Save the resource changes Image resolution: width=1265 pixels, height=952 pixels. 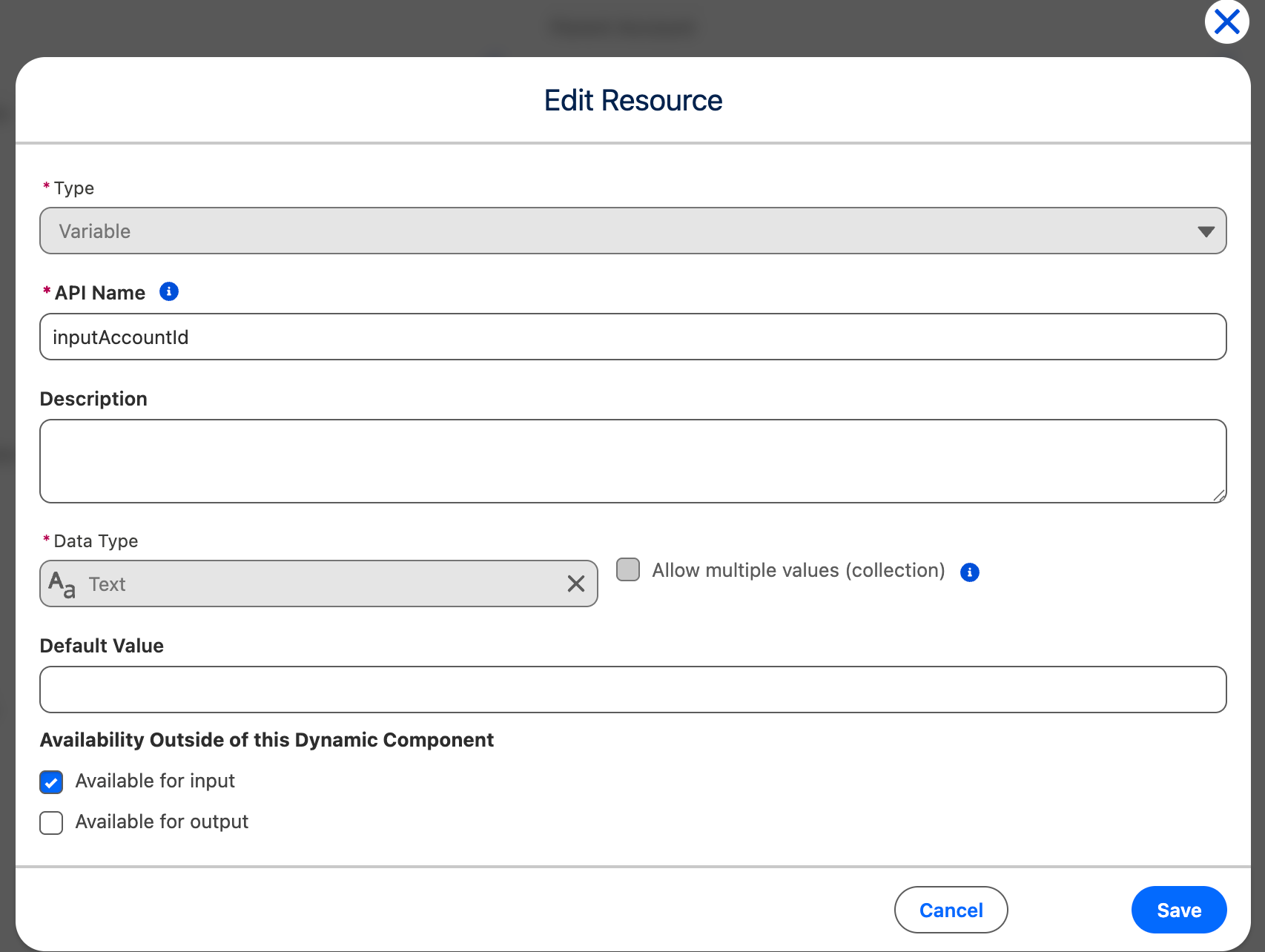click(x=1179, y=910)
